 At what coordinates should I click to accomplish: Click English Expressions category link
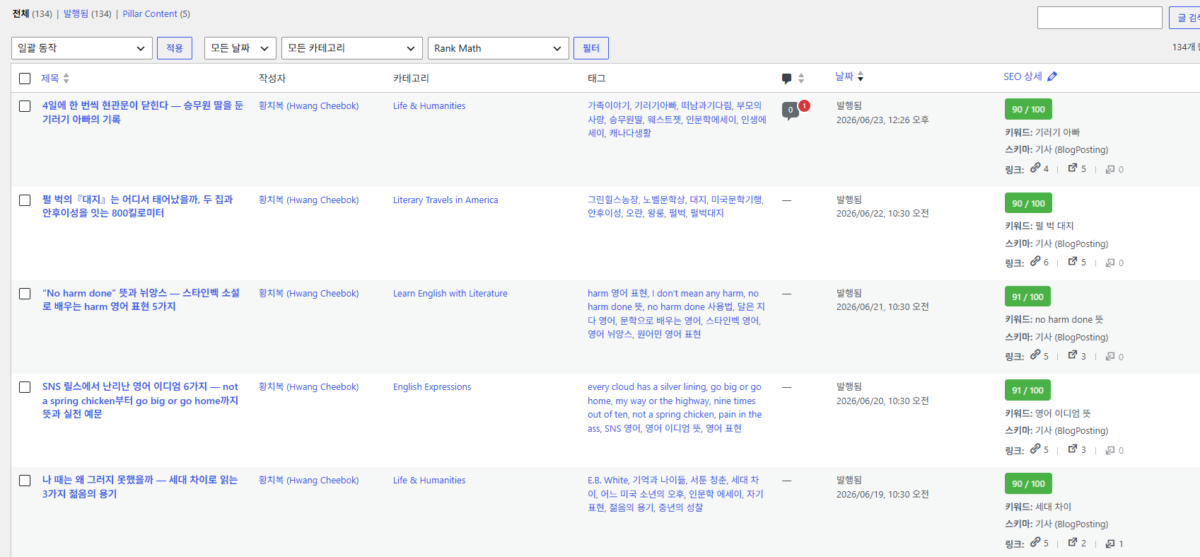[x=432, y=387]
